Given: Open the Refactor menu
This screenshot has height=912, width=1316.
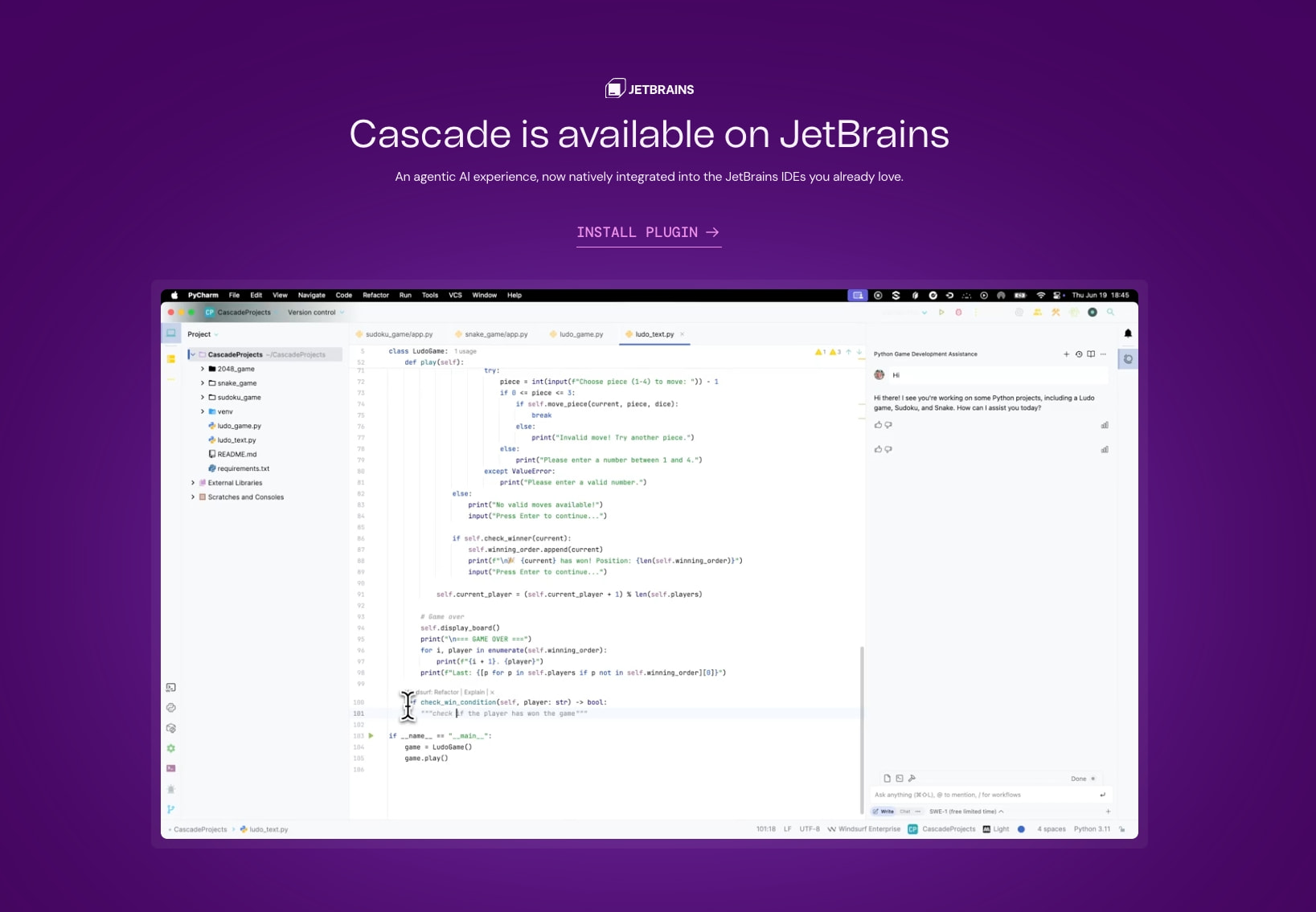Looking at the screenshot, I should [375, 295].
